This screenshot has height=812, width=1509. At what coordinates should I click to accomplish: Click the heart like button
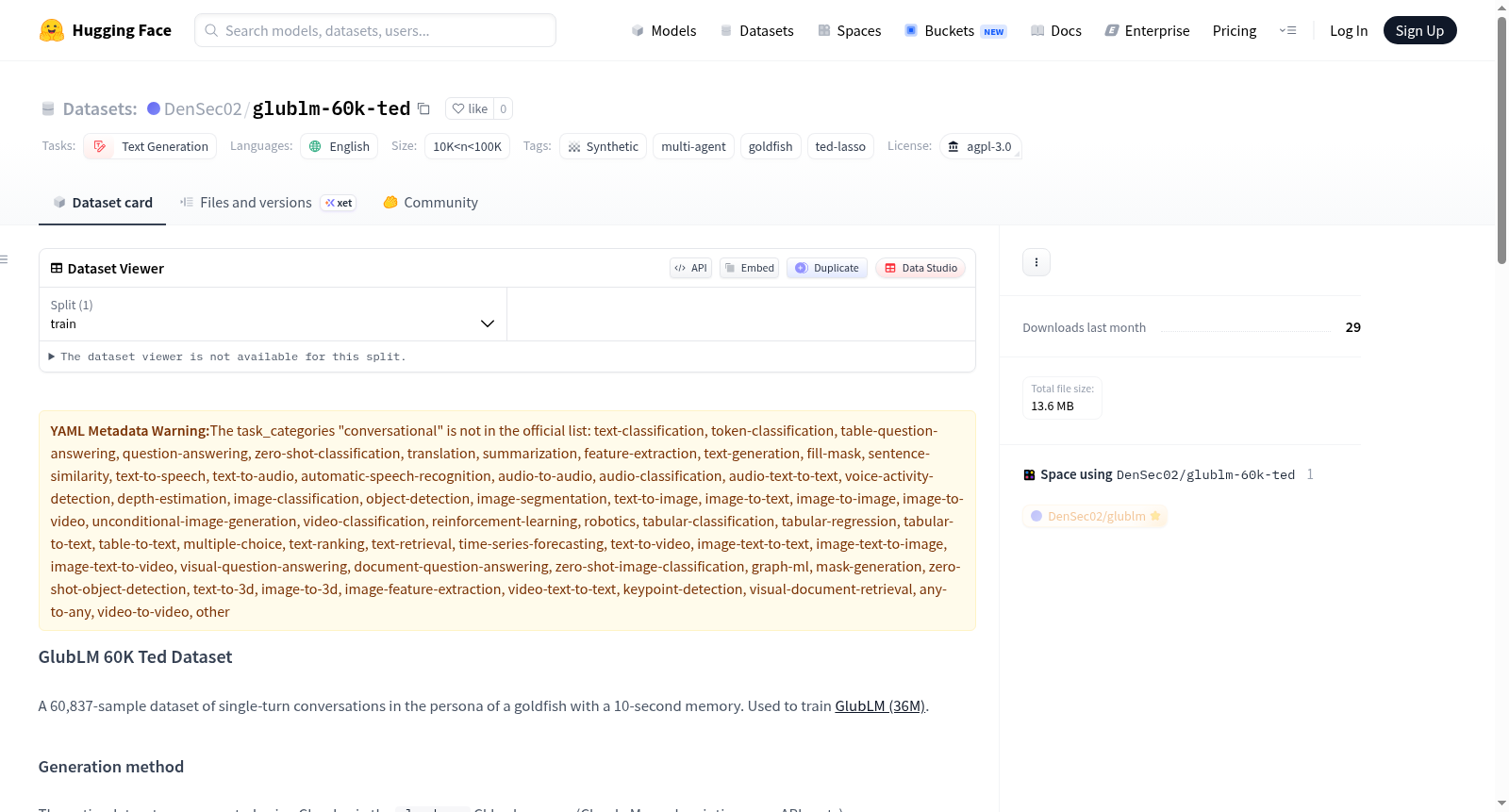[x=470, y=108]
